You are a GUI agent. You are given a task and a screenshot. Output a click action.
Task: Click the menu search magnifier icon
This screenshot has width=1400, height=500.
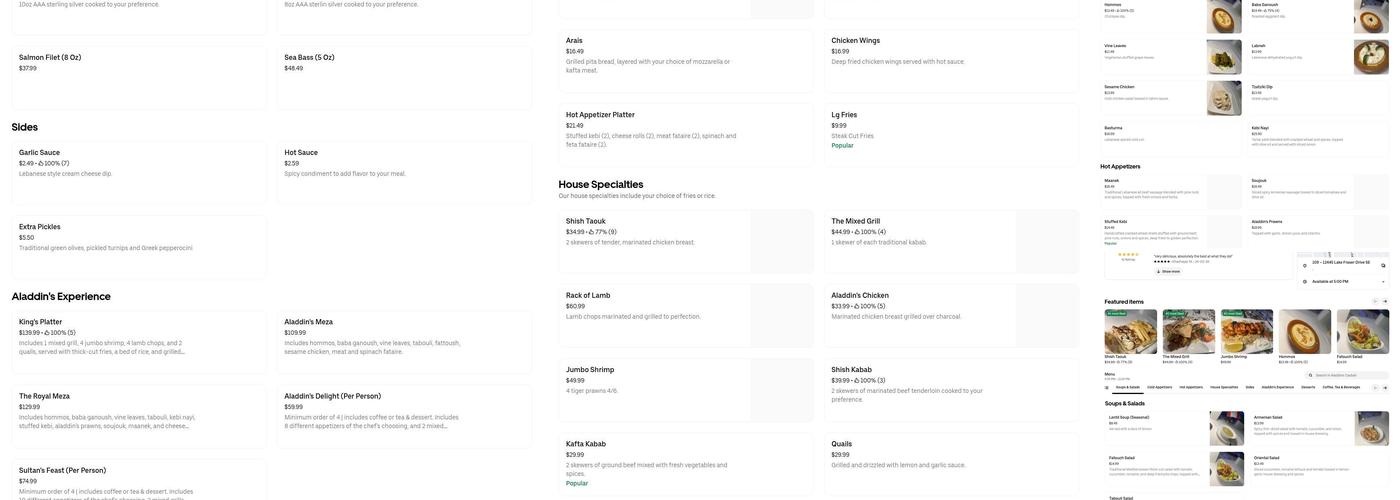(1310, 375)
